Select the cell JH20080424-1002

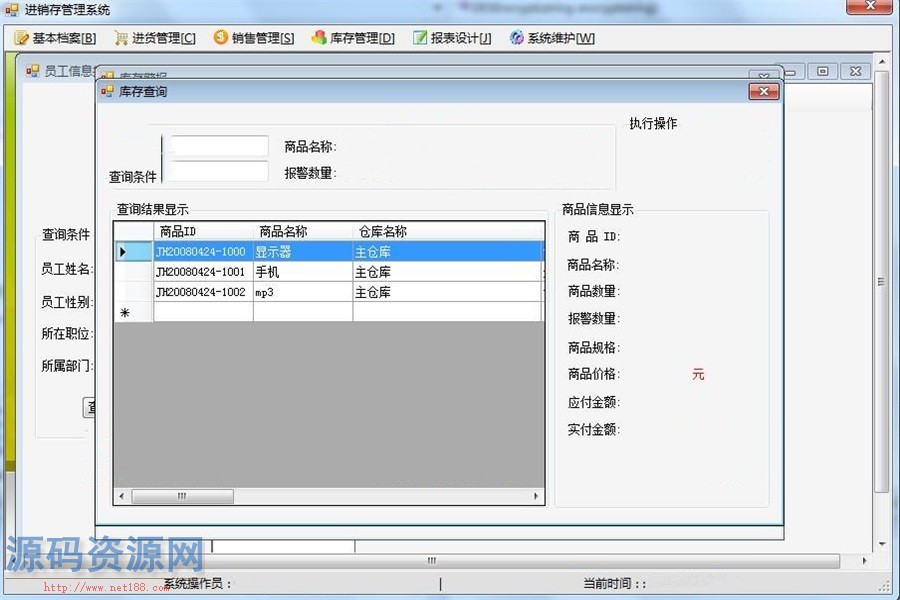pos(203,292)
